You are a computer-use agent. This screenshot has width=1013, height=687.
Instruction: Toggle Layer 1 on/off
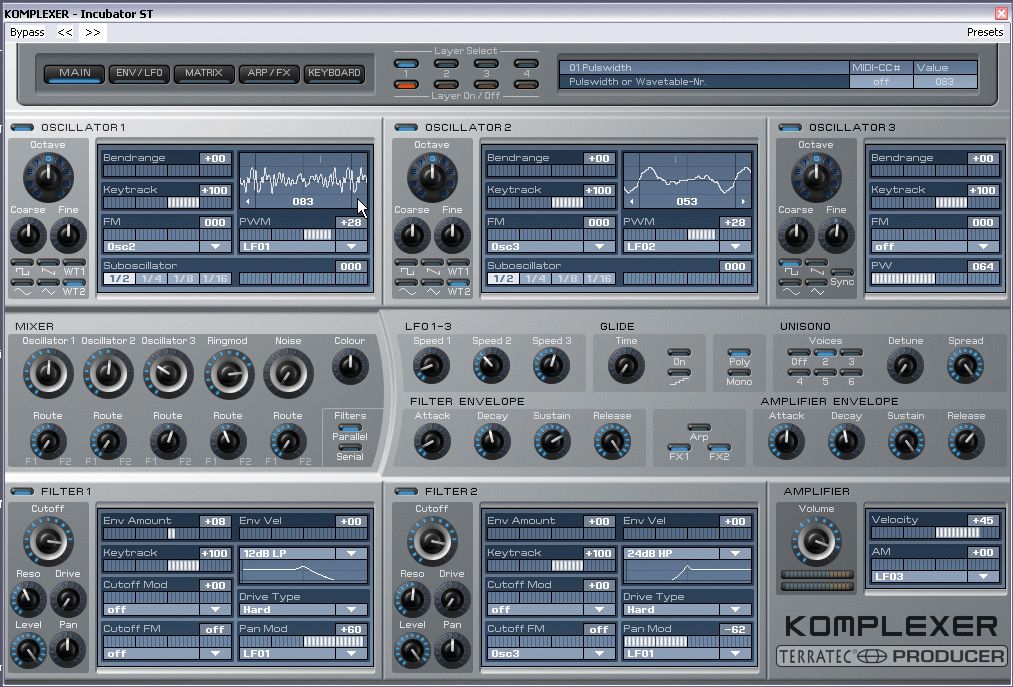tap(406, 85)
